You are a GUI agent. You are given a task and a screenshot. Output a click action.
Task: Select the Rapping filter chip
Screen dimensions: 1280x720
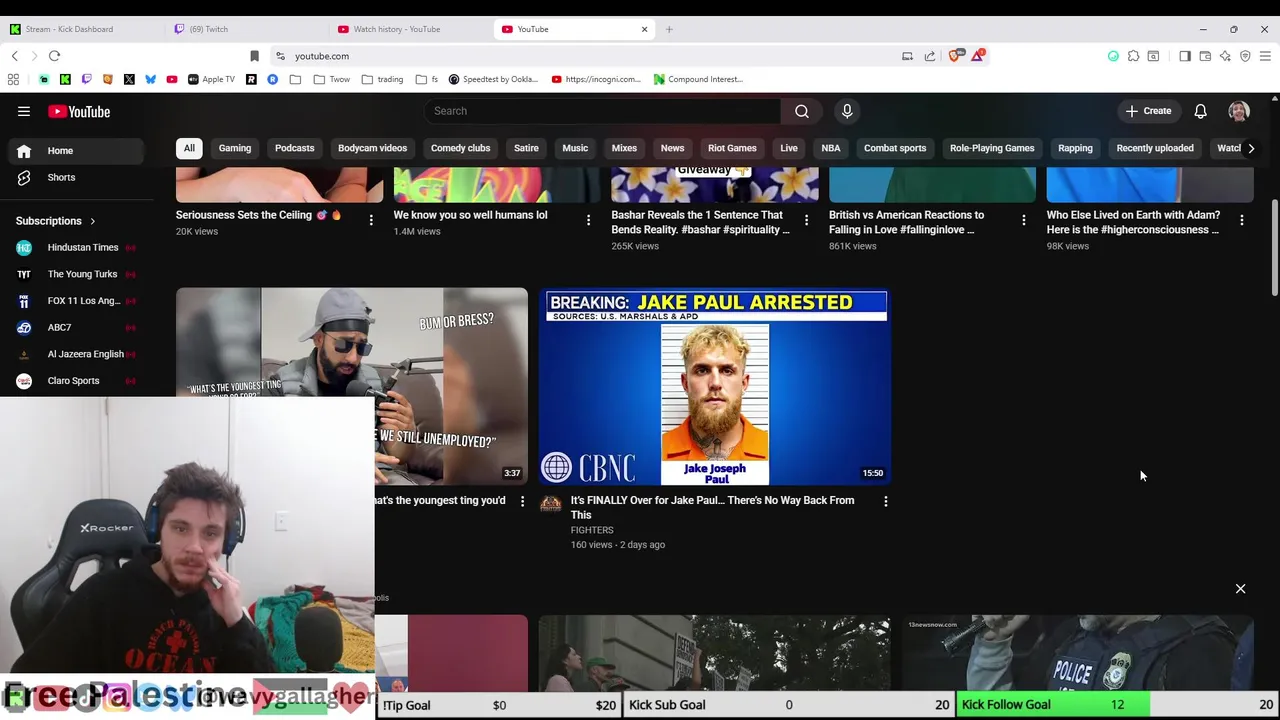[x=1075, y=148]
